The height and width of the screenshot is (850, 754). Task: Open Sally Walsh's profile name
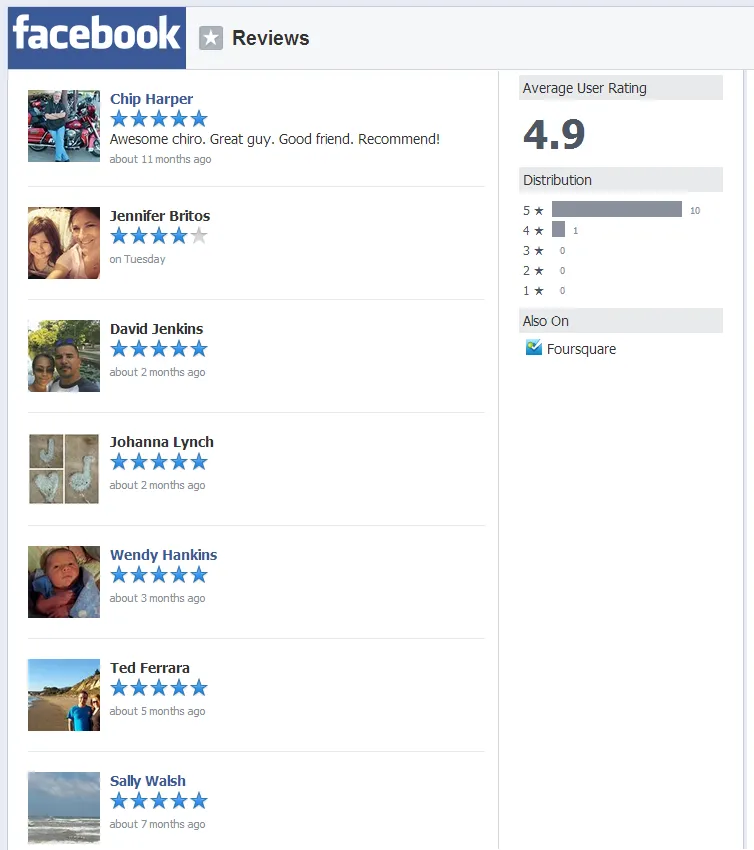point(147,781)
